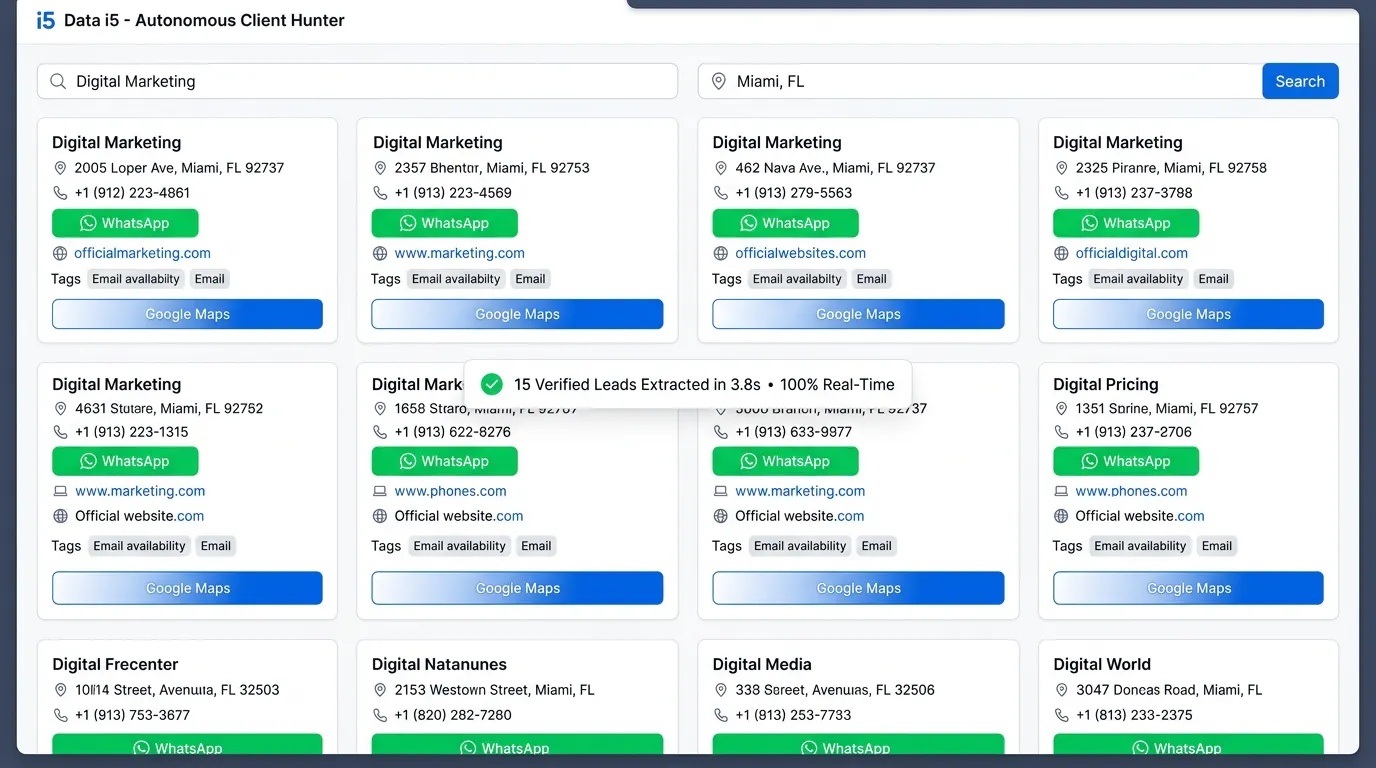Image resolution: width=1376 pixels, height=768 pixels.
Task: Click the phone icon beside +1 (913) 622-8276
Action: coord(380,432)
